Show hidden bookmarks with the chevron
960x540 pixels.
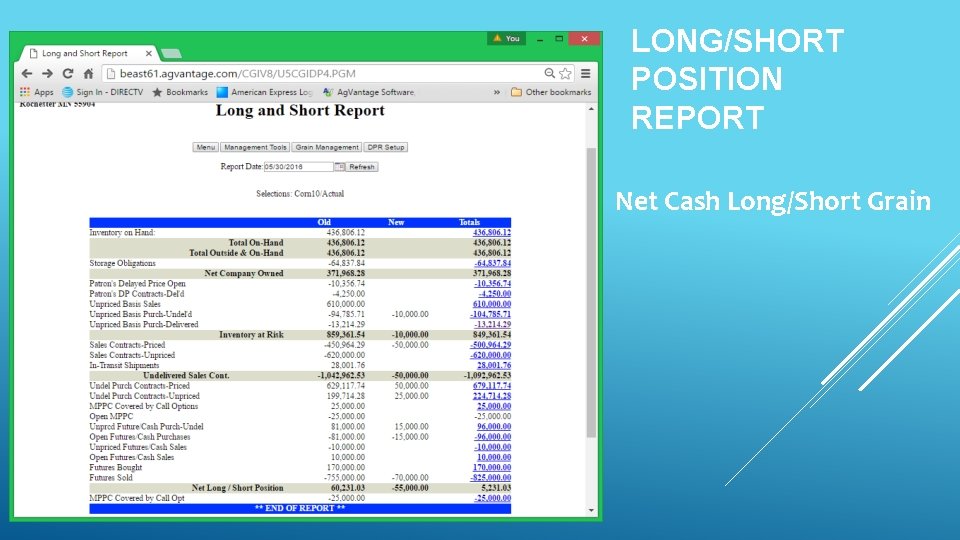(497, 92)
